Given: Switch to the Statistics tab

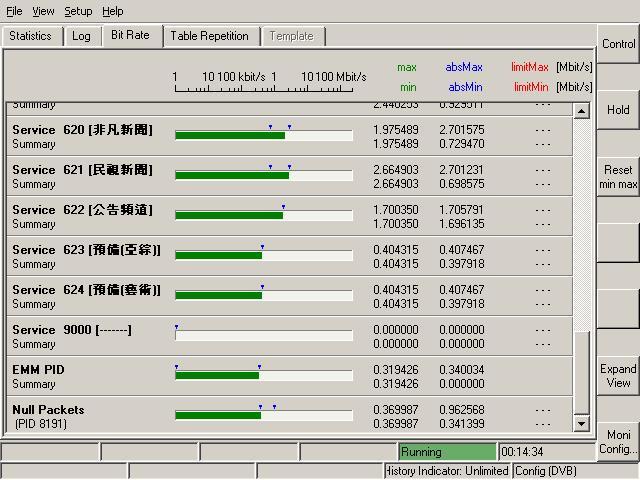Looking at the screenshot, I should 30,36.
